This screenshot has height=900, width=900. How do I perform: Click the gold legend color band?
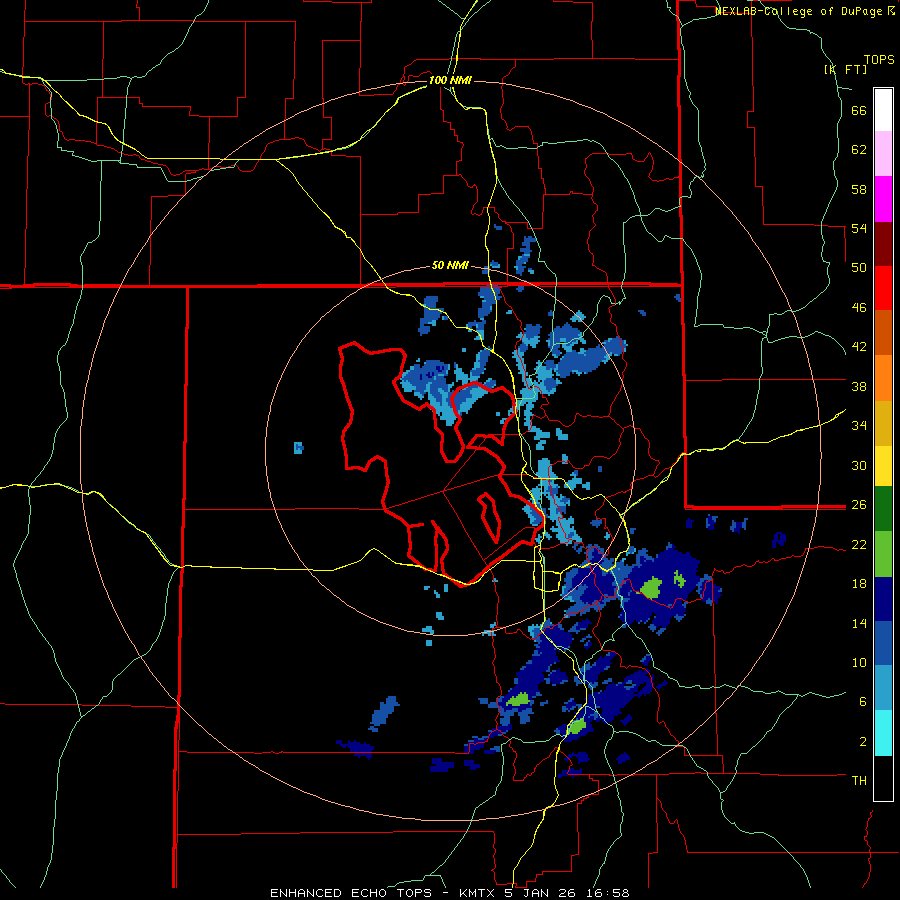click(883, 423)
